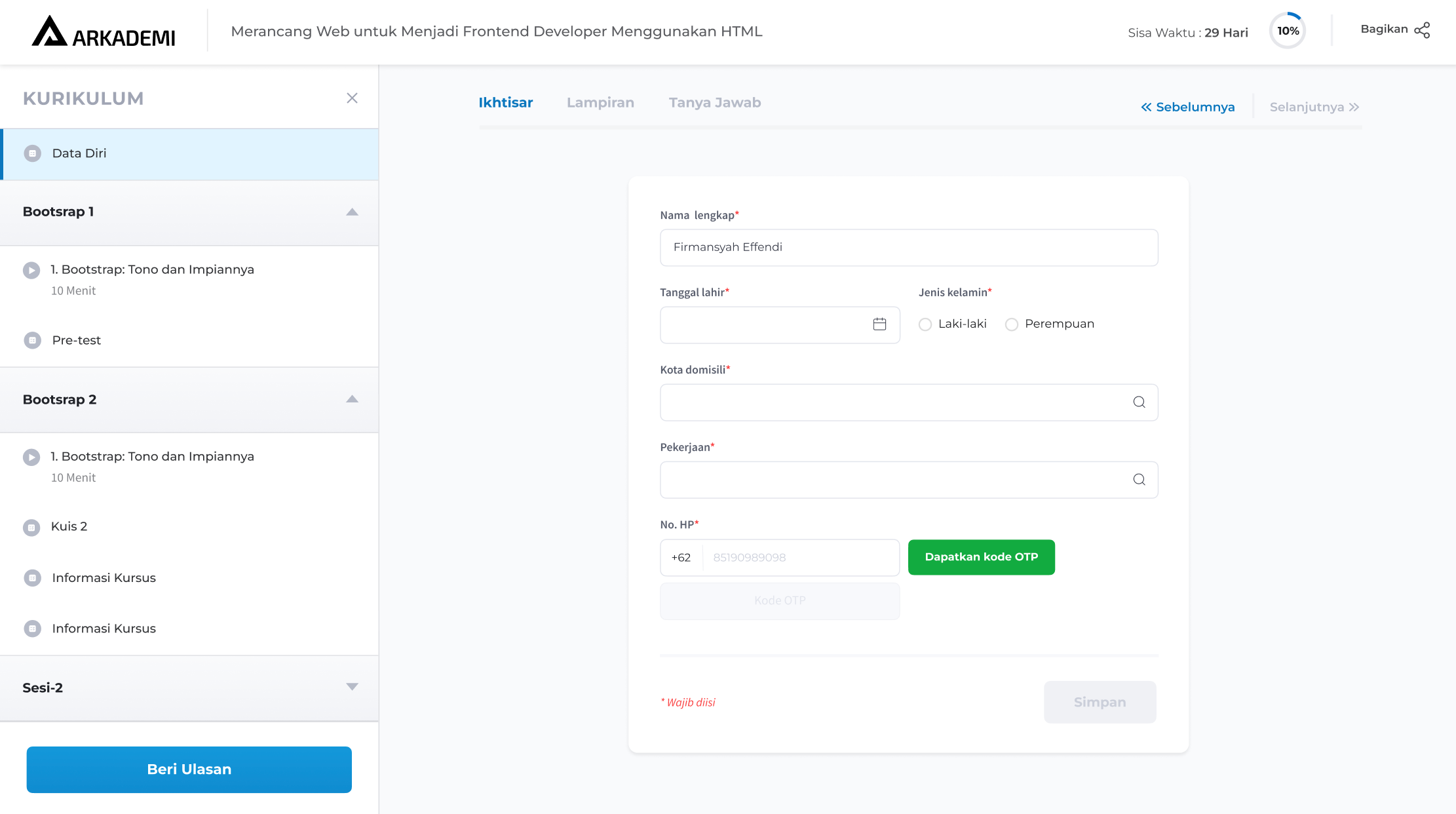The width and height of the screenshot is (1456, 814).
Task: Close the Kurikulum sidebar with X icon
Action: (x=352, y=98)
